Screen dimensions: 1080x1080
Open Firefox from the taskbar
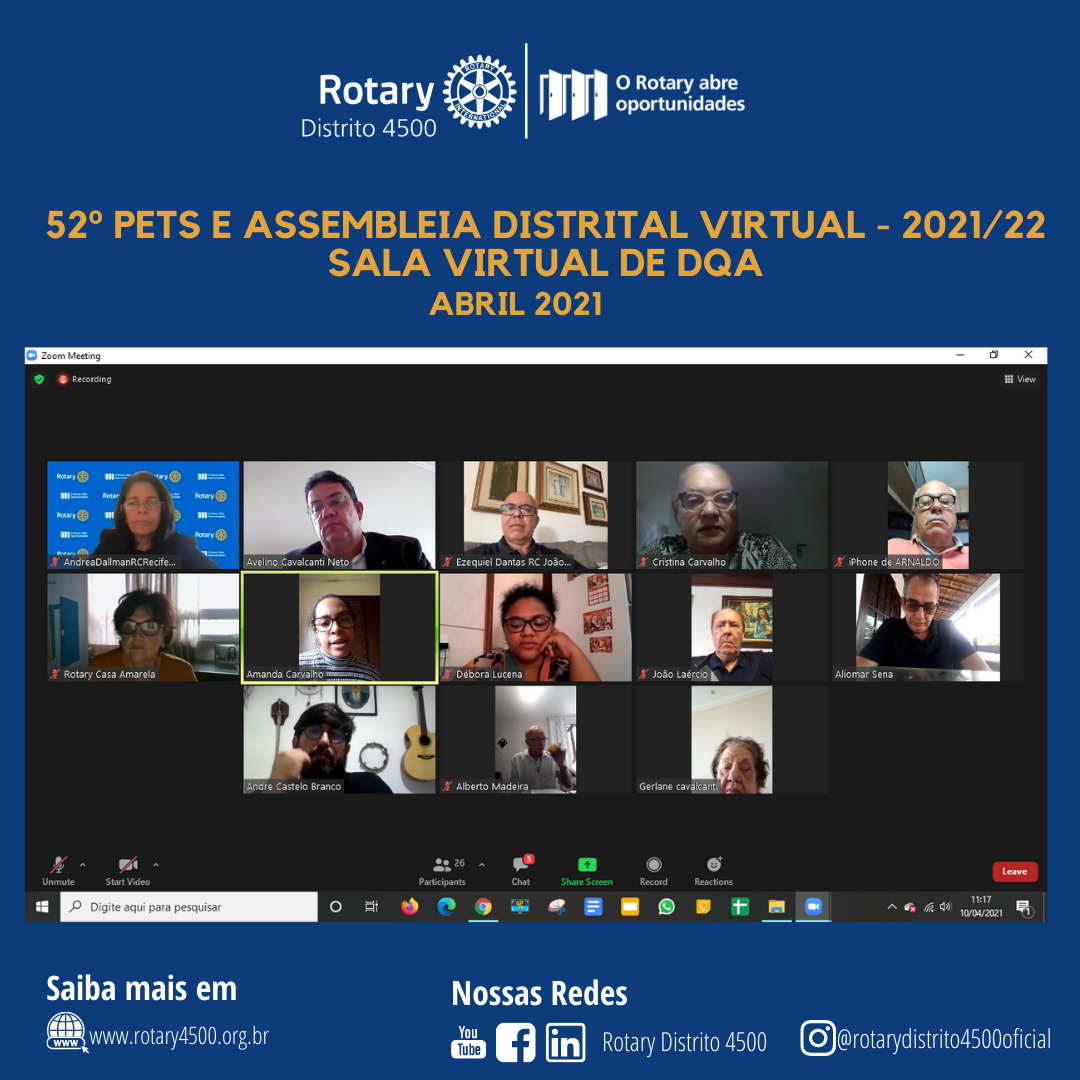click(409, 907)
